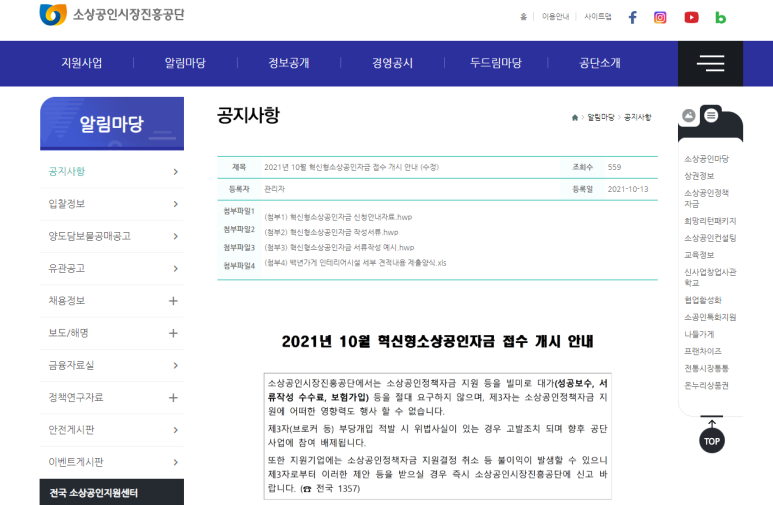Open 온누리상품권 quick link
The image size is (773, 505).
pyautogui.click(x=706, y=386)
